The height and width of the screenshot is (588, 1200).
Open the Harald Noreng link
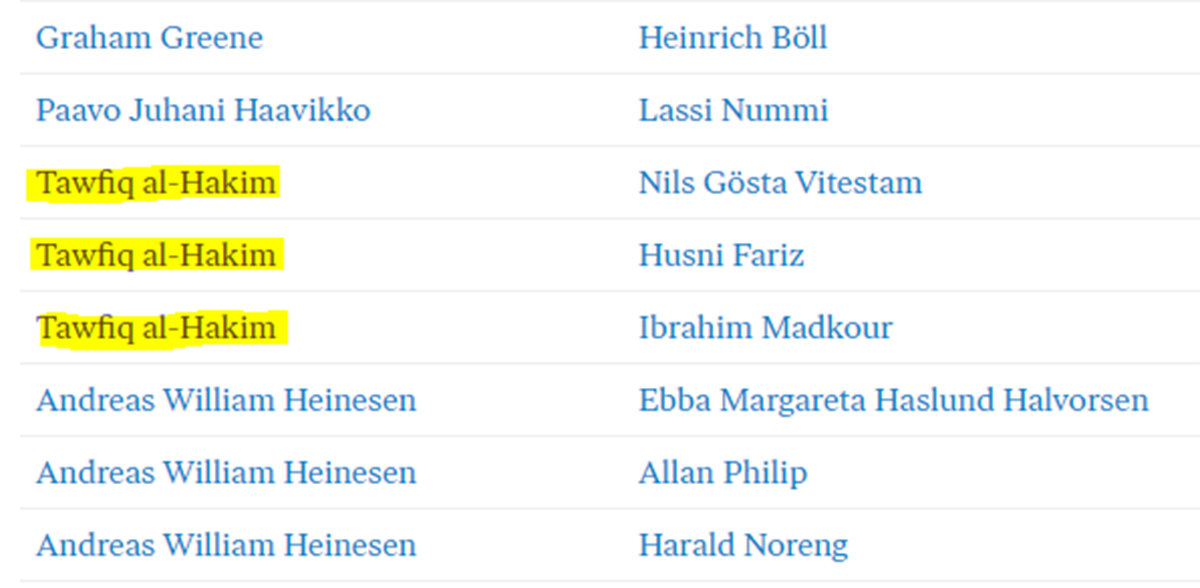coord(743,546)
